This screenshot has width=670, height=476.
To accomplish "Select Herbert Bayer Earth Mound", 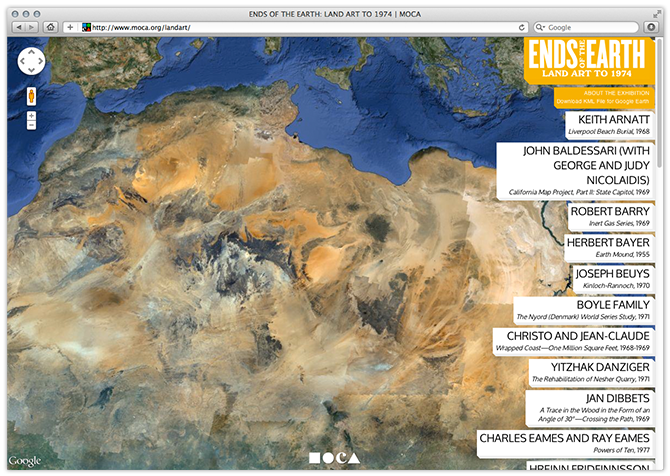I will pyautogui.click(x=609, y=248).
